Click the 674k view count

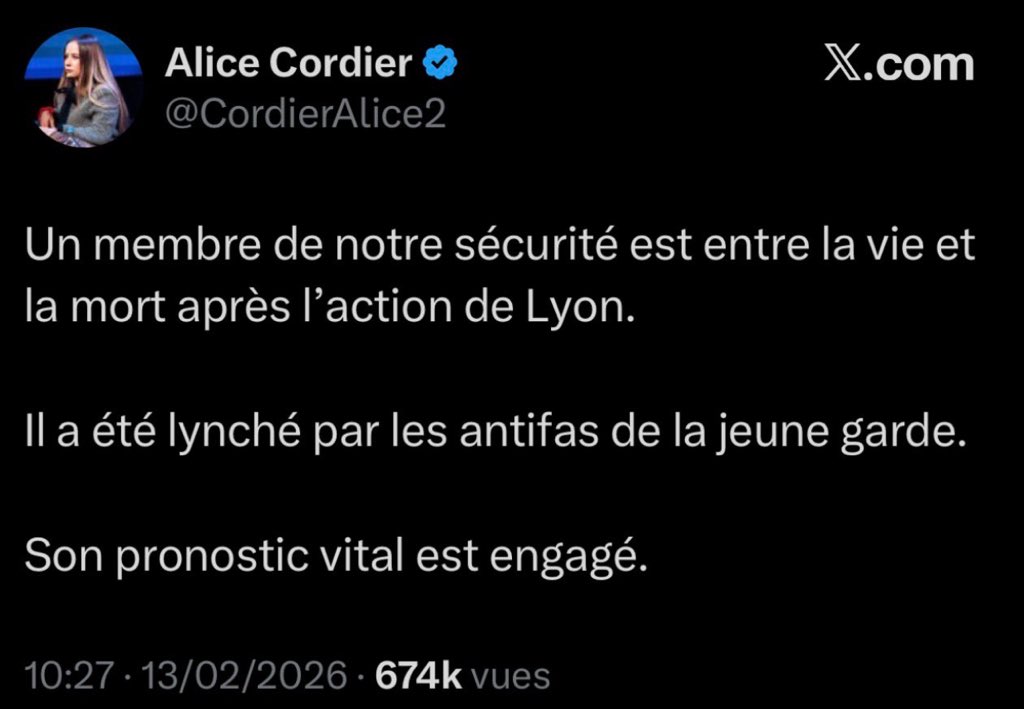pos(419,676)
